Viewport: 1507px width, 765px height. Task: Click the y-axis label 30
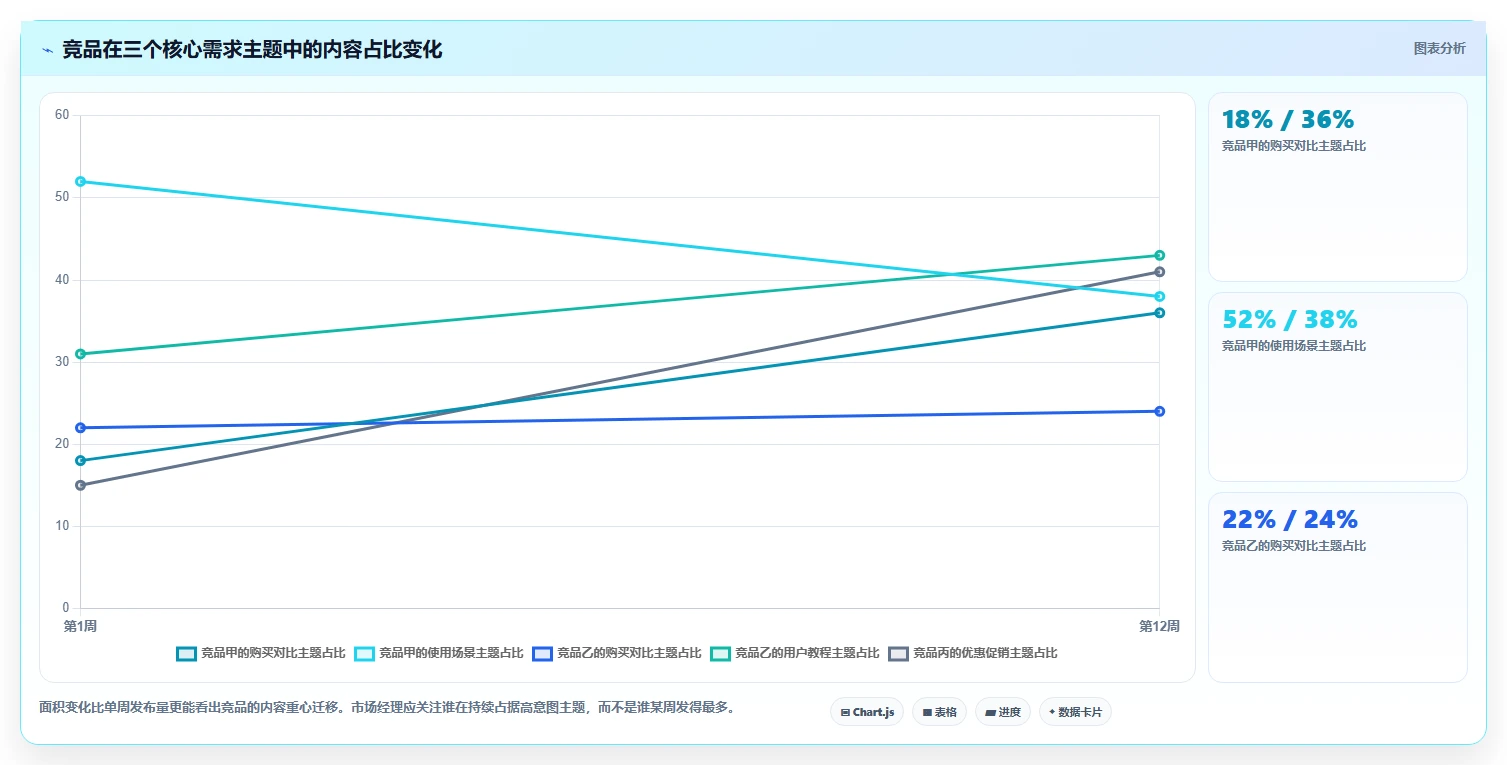click(62, 362)
